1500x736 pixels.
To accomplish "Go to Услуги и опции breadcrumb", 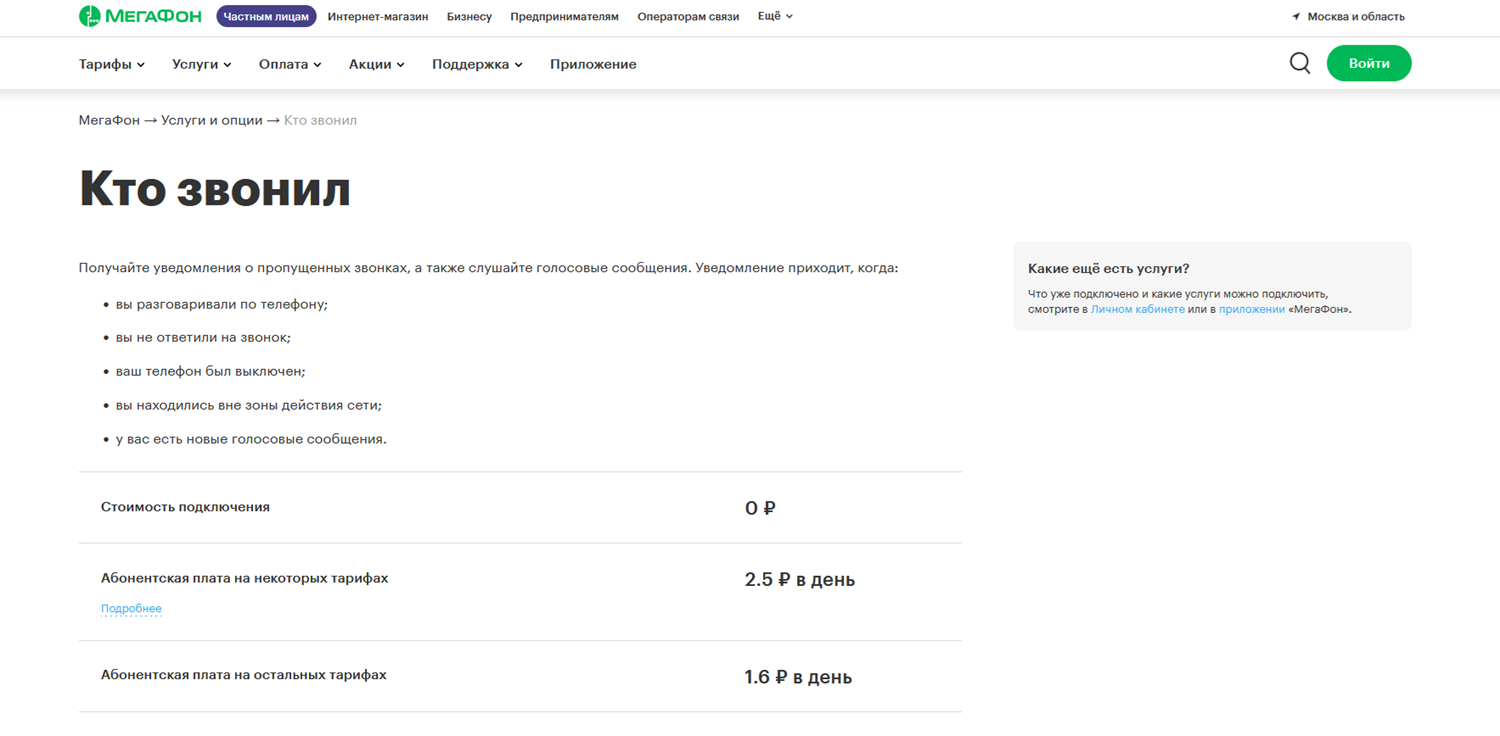I will pos(212,120).
